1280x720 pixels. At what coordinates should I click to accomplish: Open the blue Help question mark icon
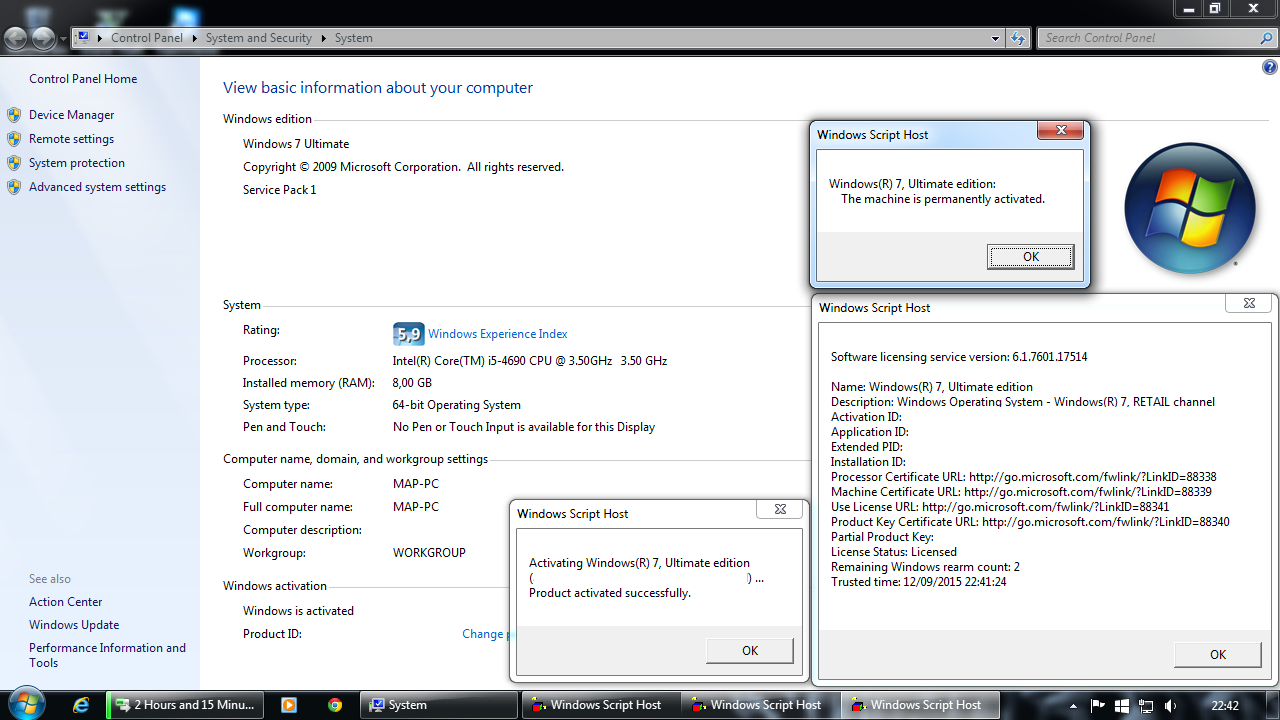coord(1269,68)
